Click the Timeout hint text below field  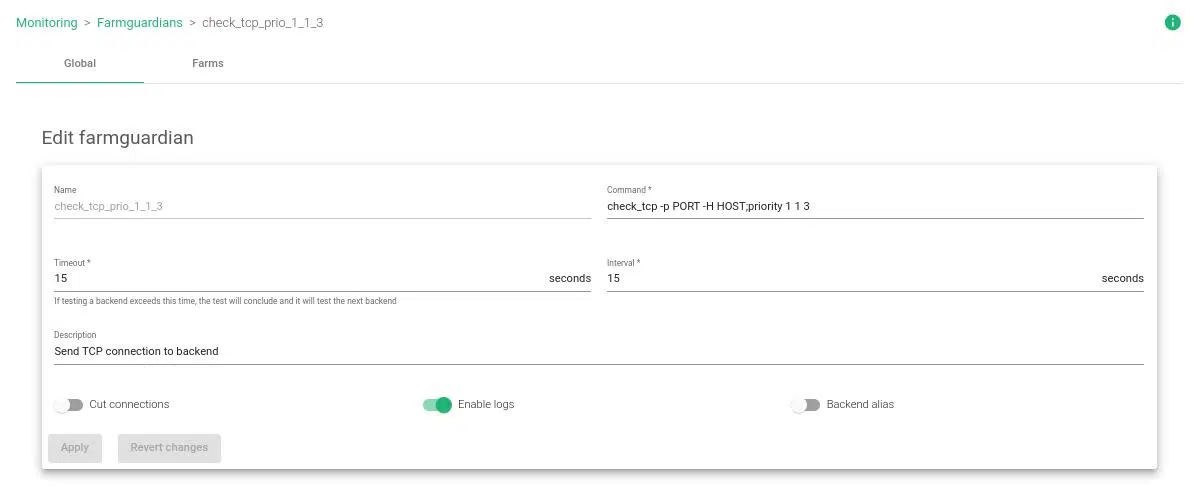pos(225,301)
